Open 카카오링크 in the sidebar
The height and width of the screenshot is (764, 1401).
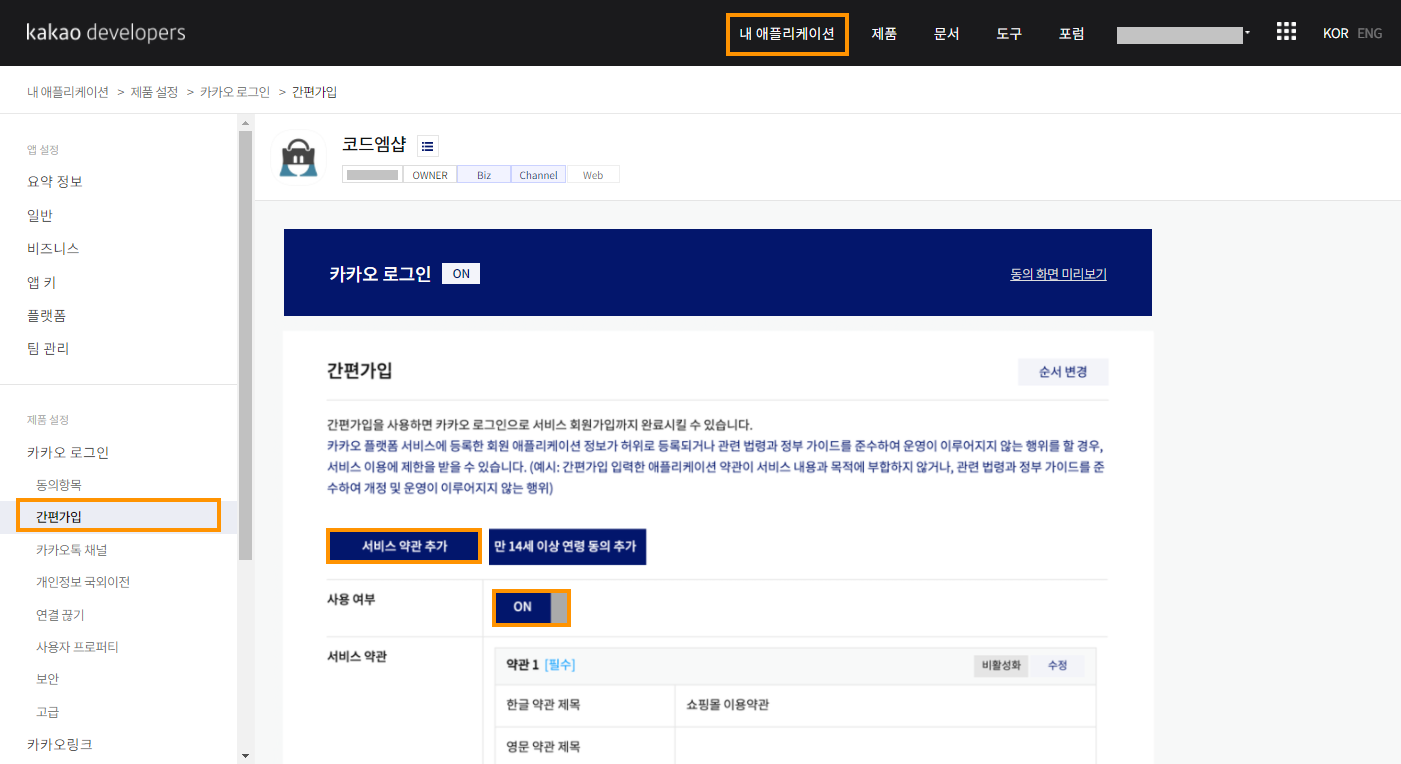tap(60, 744)
